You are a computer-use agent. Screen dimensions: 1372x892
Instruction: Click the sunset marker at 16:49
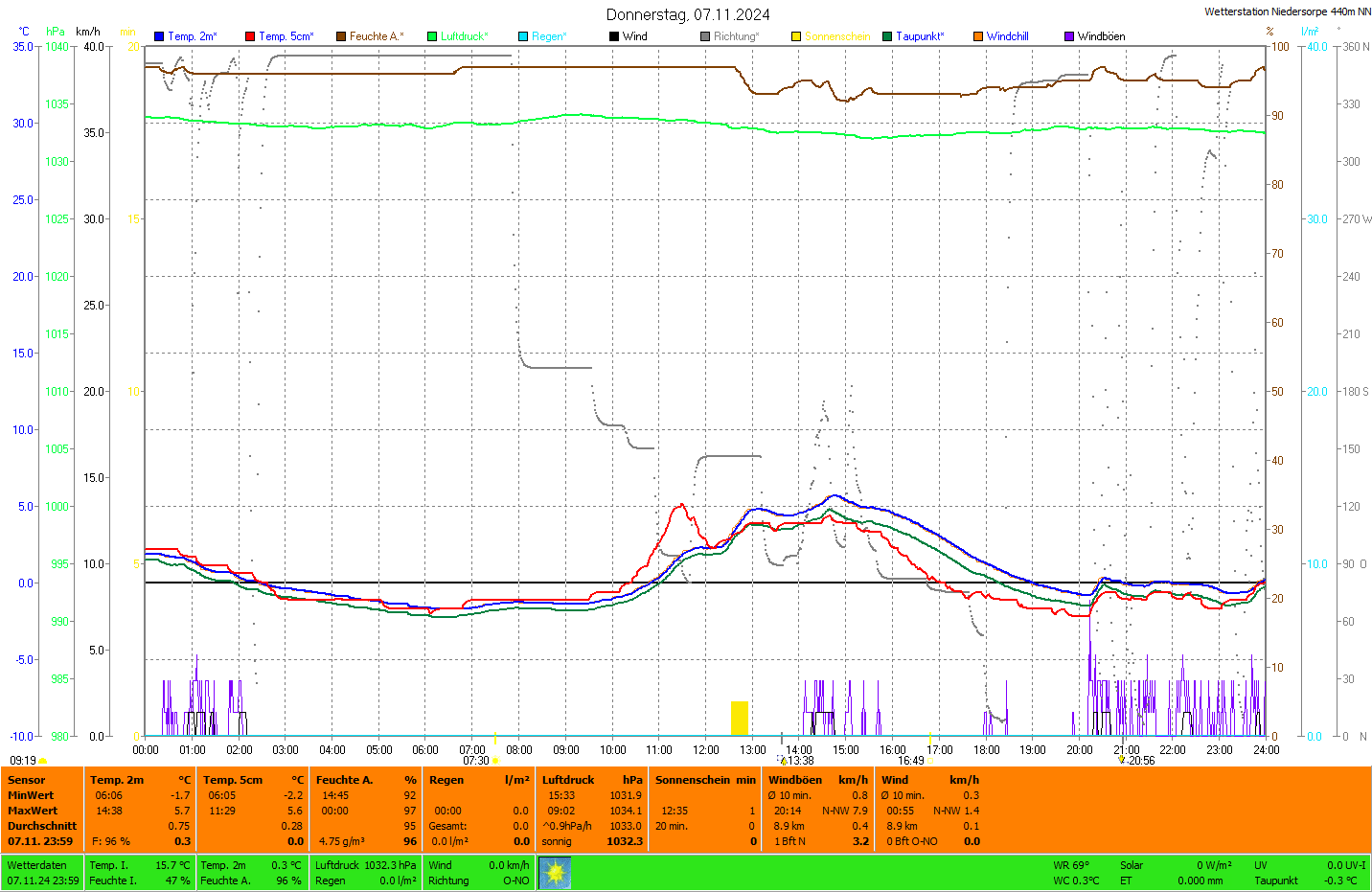click(x=929, y=761)
